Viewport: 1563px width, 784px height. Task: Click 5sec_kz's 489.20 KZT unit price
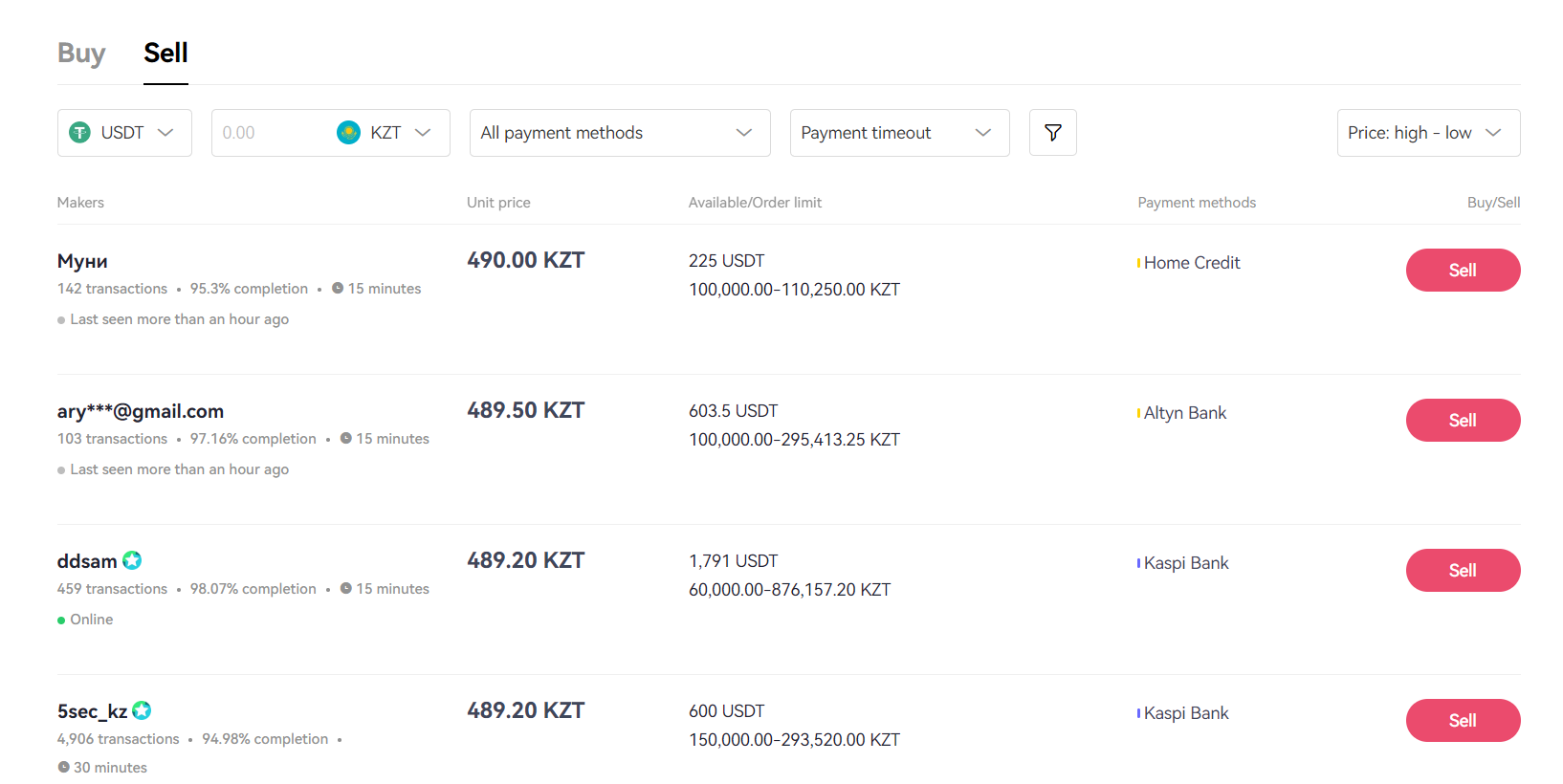[525, 710]
